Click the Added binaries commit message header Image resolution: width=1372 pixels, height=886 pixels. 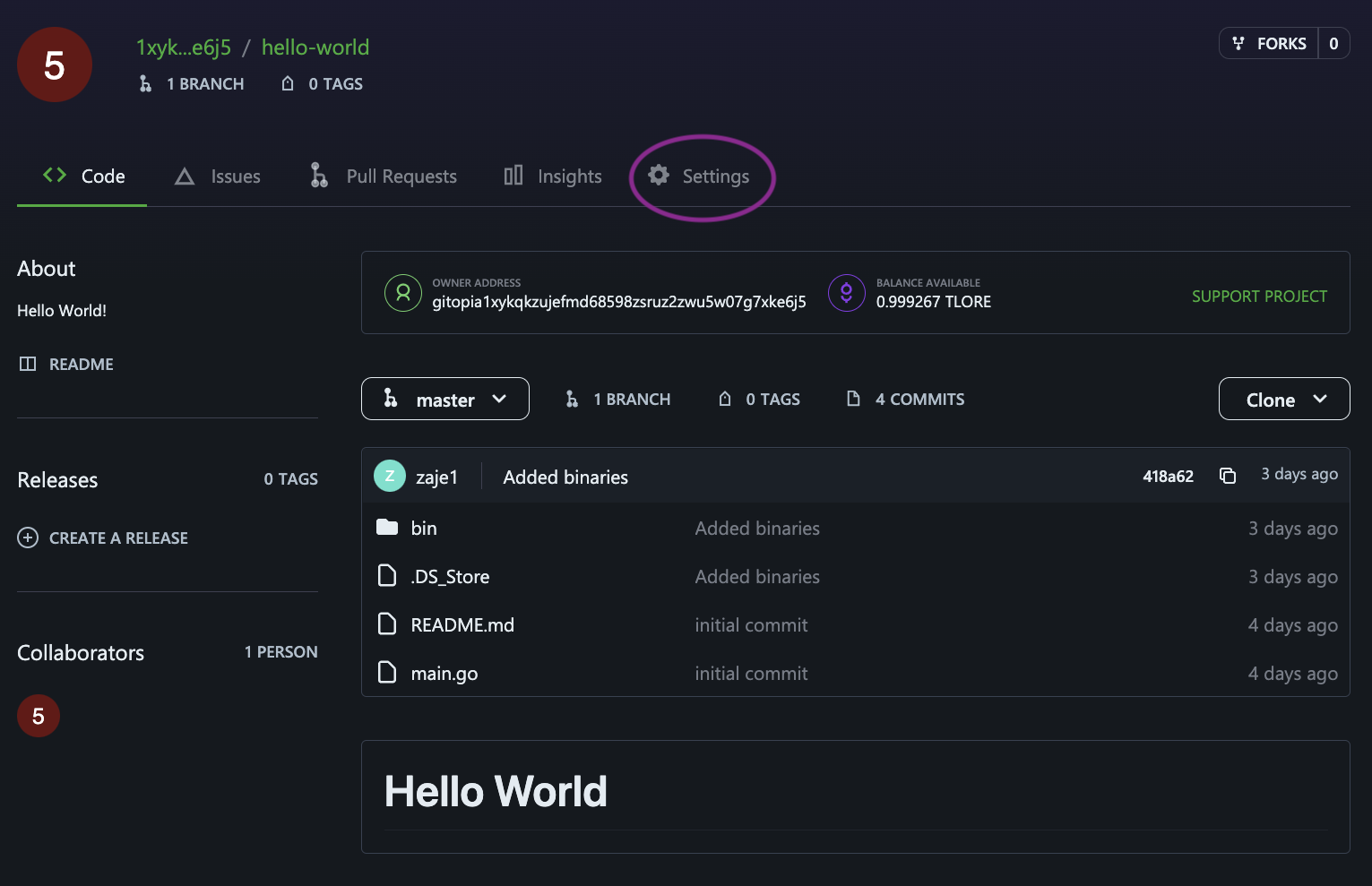click(x=565, y=477)
